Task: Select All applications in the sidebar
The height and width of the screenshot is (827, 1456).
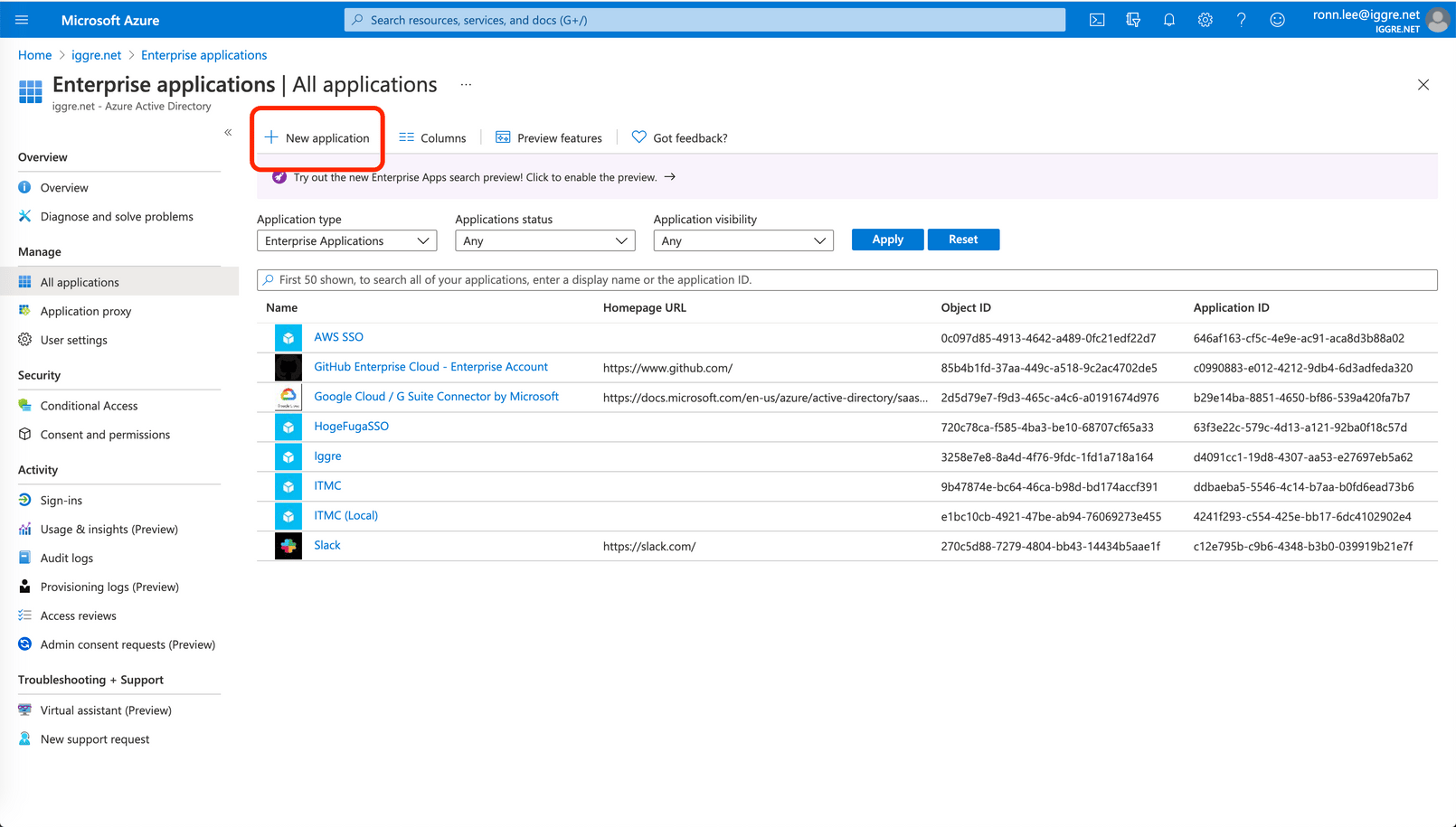Action: pyautogui.click(x=119, y=282)
